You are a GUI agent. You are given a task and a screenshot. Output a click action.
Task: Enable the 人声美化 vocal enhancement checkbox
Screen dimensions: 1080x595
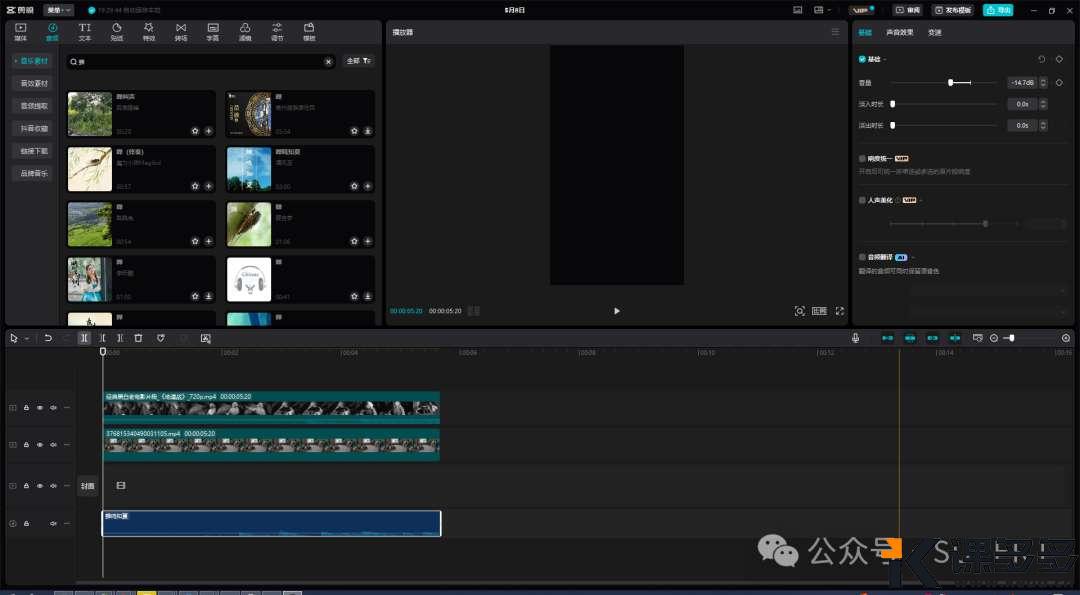point(863,200)
